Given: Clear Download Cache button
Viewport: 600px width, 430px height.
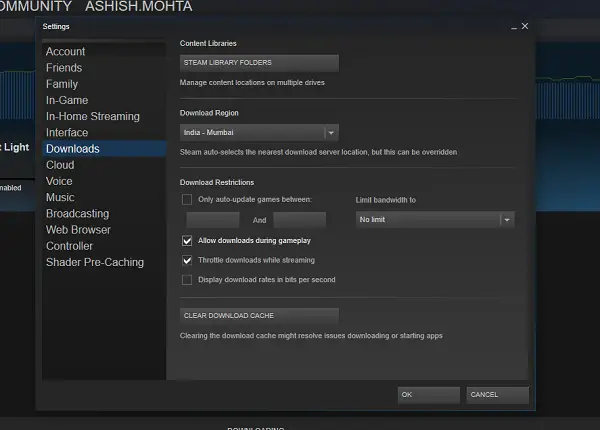Looking at the screenshot, I should click(259, 316).
